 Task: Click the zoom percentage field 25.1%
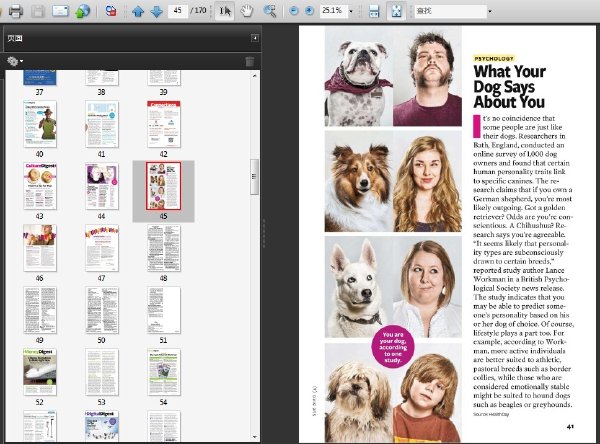click(333, 11)
